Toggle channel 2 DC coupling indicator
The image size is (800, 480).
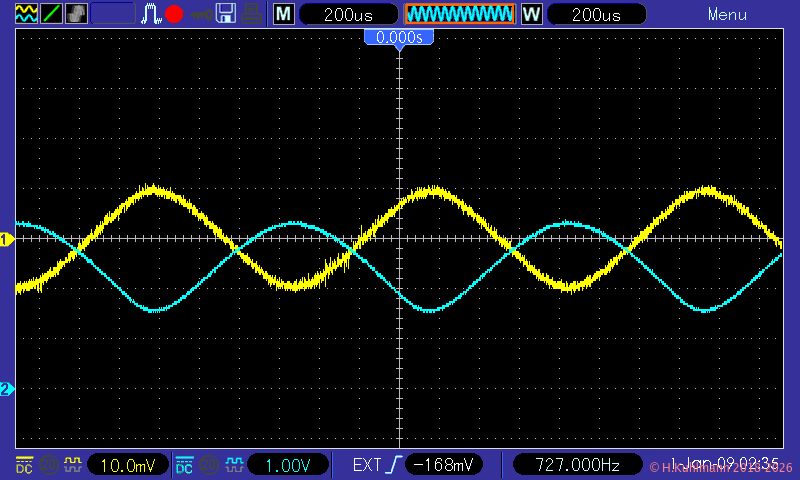(184, 465)
